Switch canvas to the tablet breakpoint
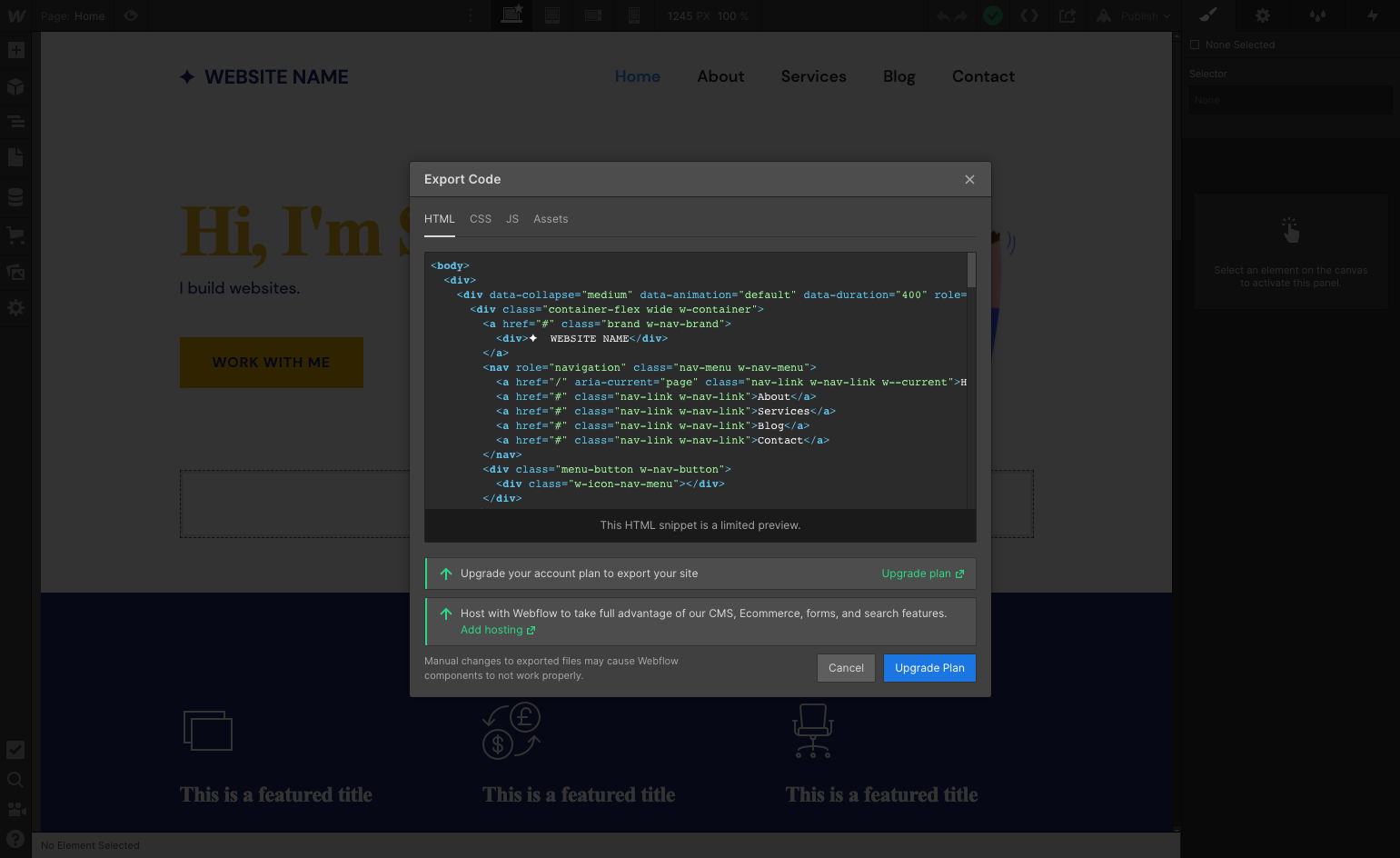 click(x=552, y=15)
